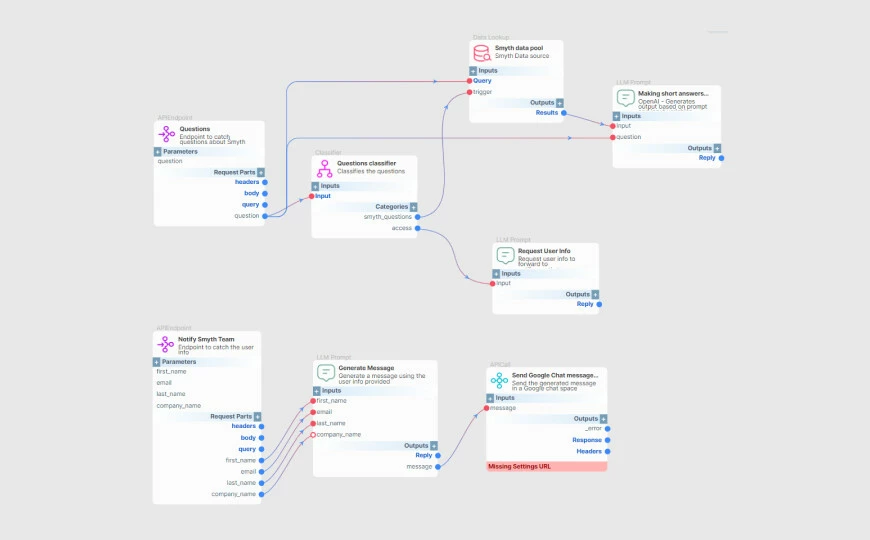Screen dimensions: 870x540
Task: Click Generate Message email input port
Action: click(x=313, y=412)
